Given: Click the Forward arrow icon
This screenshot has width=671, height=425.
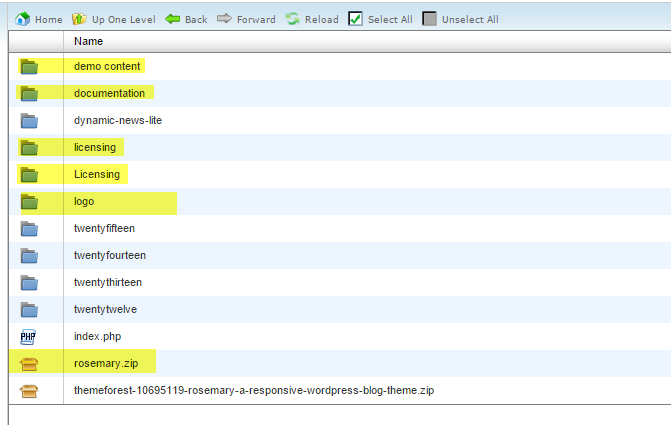Looking at the screenshot, I should click(224, 19).
